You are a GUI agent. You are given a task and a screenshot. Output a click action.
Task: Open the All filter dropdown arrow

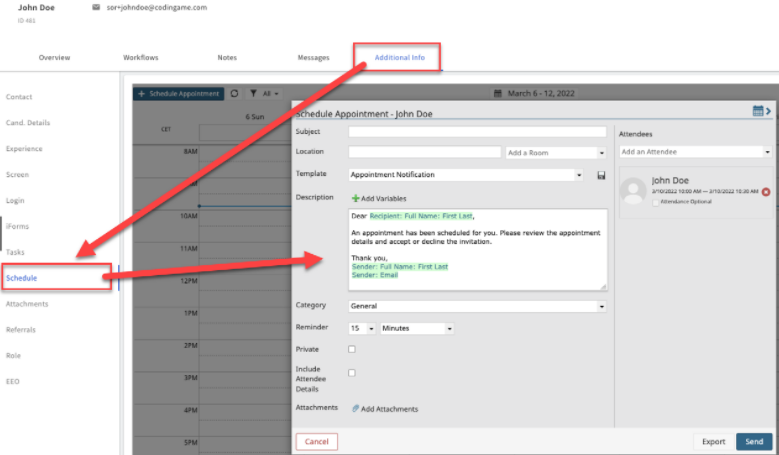point(276,94)
